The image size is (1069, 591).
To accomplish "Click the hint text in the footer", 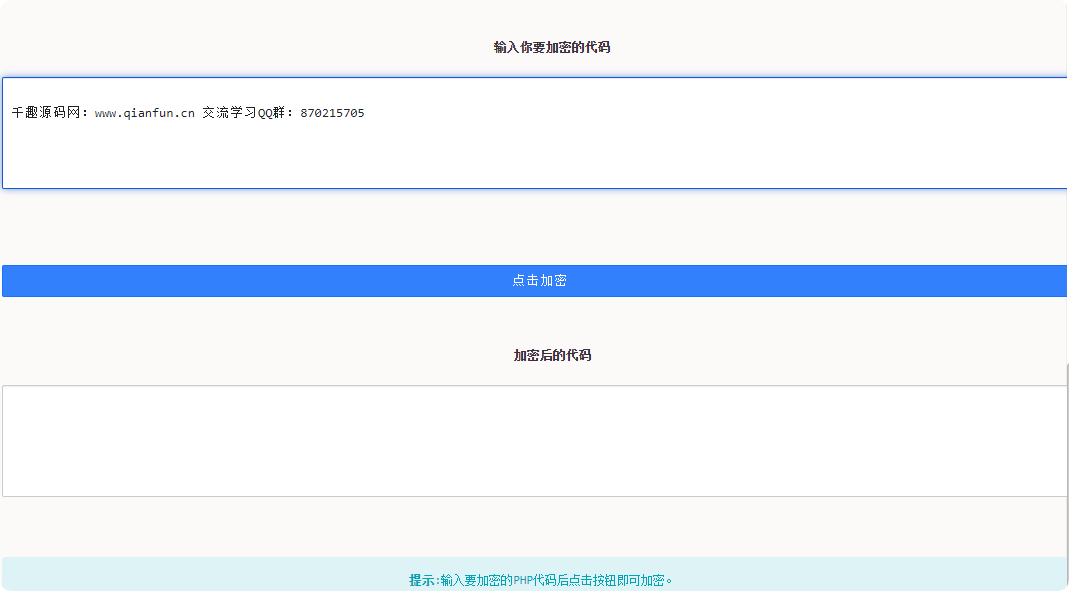I will pos(541,578).
